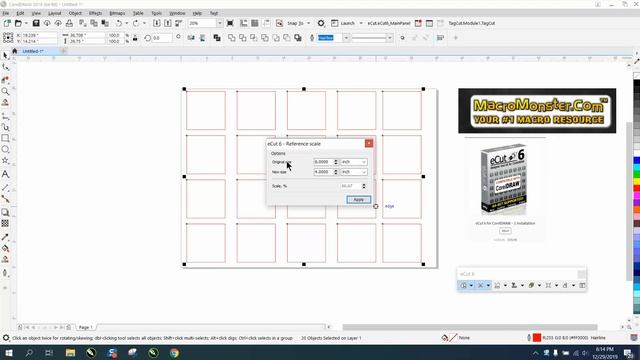
Task: Select the Rectangle tool
Action: coord(5,138)
